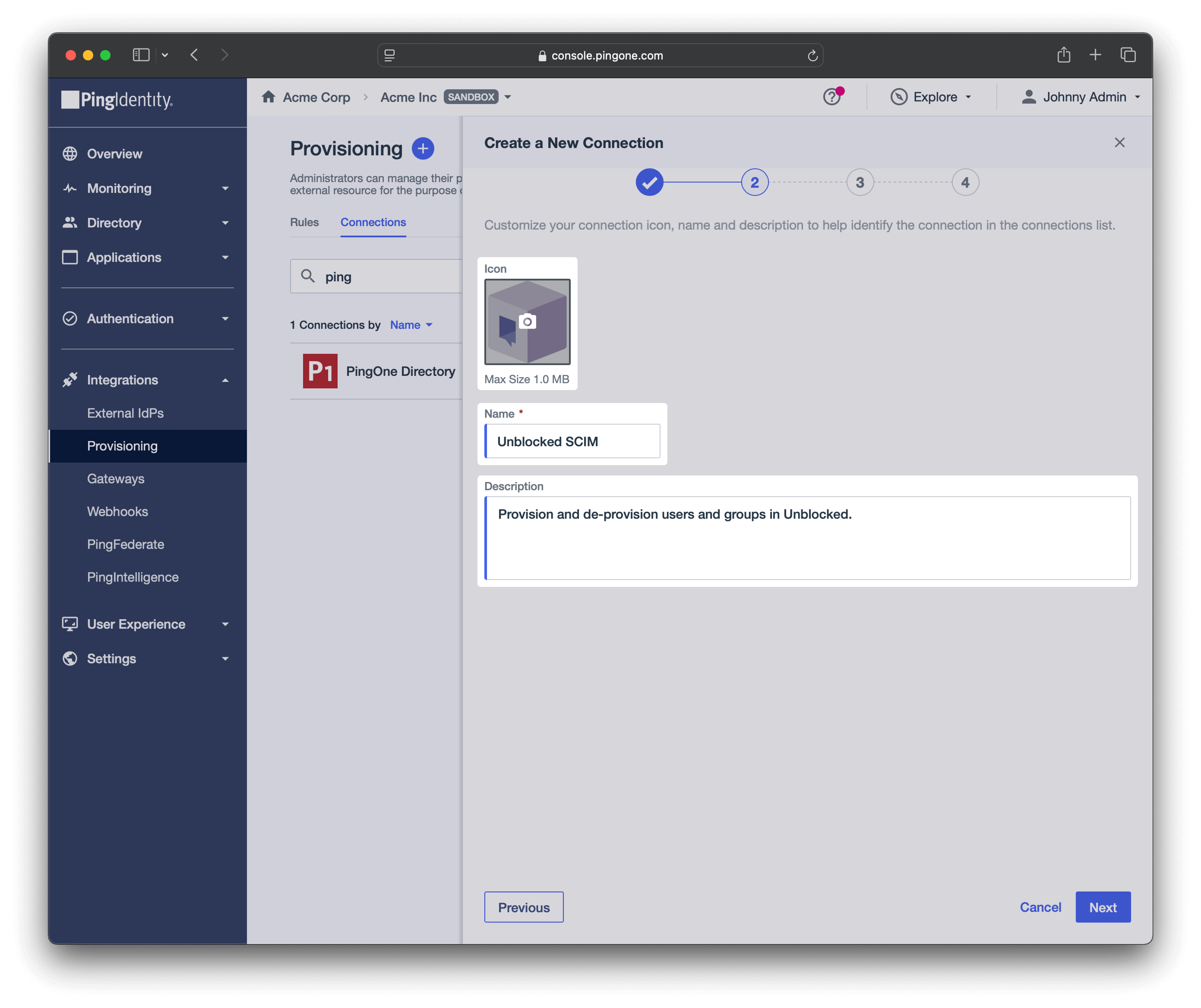Collapse the Integrations menu arrow
The image size is (1201, 1008).
[225, 380]
